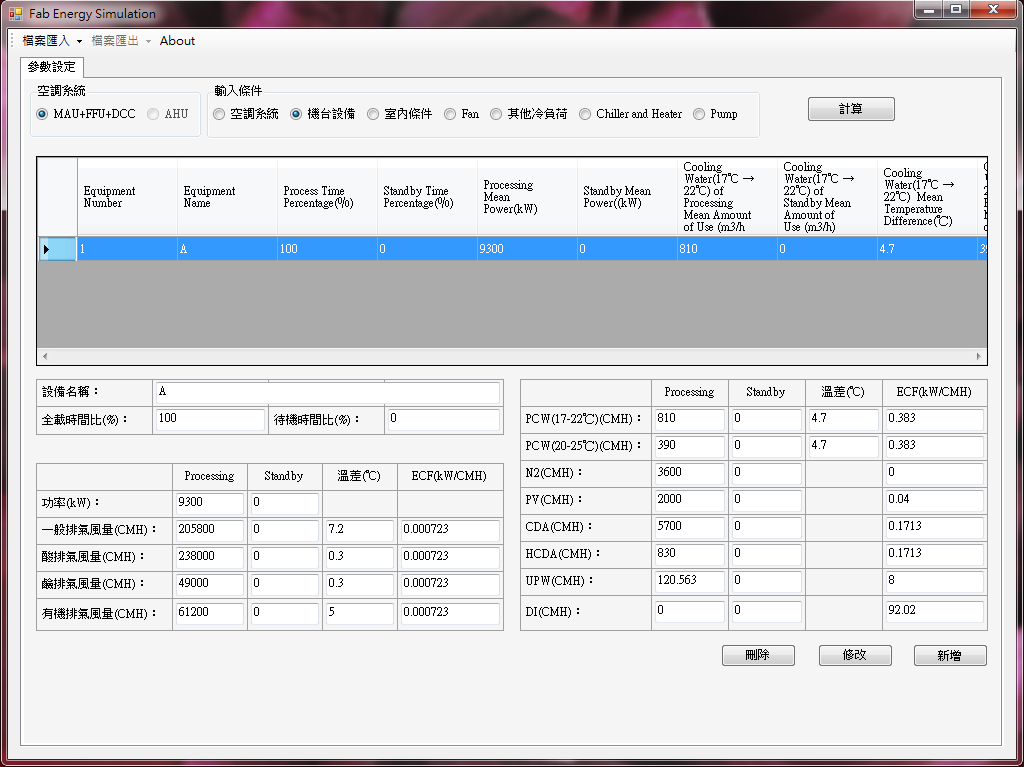Click the Equipment Number column header
The image size is (1024, 767).
tap(127, 197)
